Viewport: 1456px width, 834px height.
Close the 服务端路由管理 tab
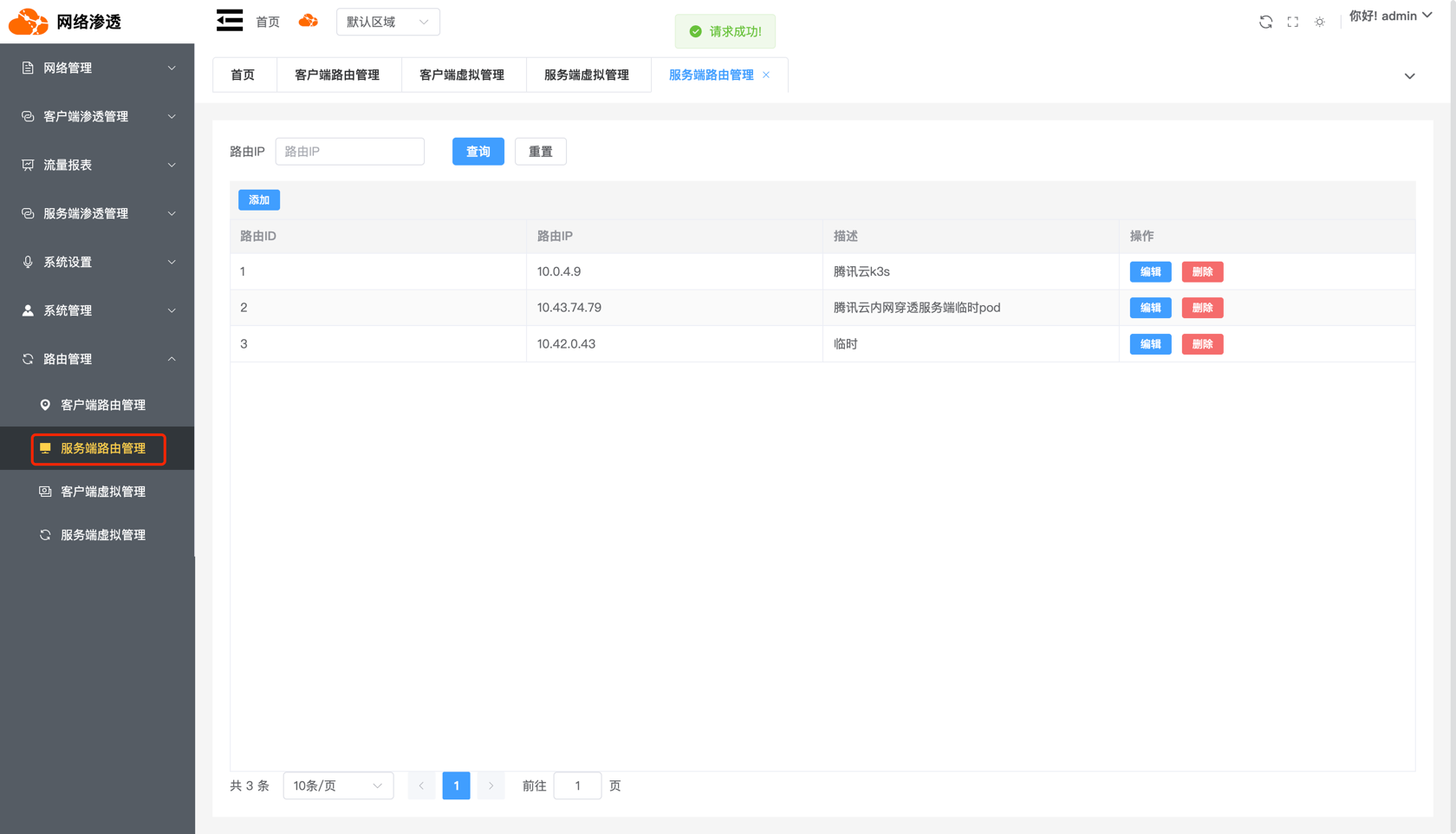click(766, 75)
